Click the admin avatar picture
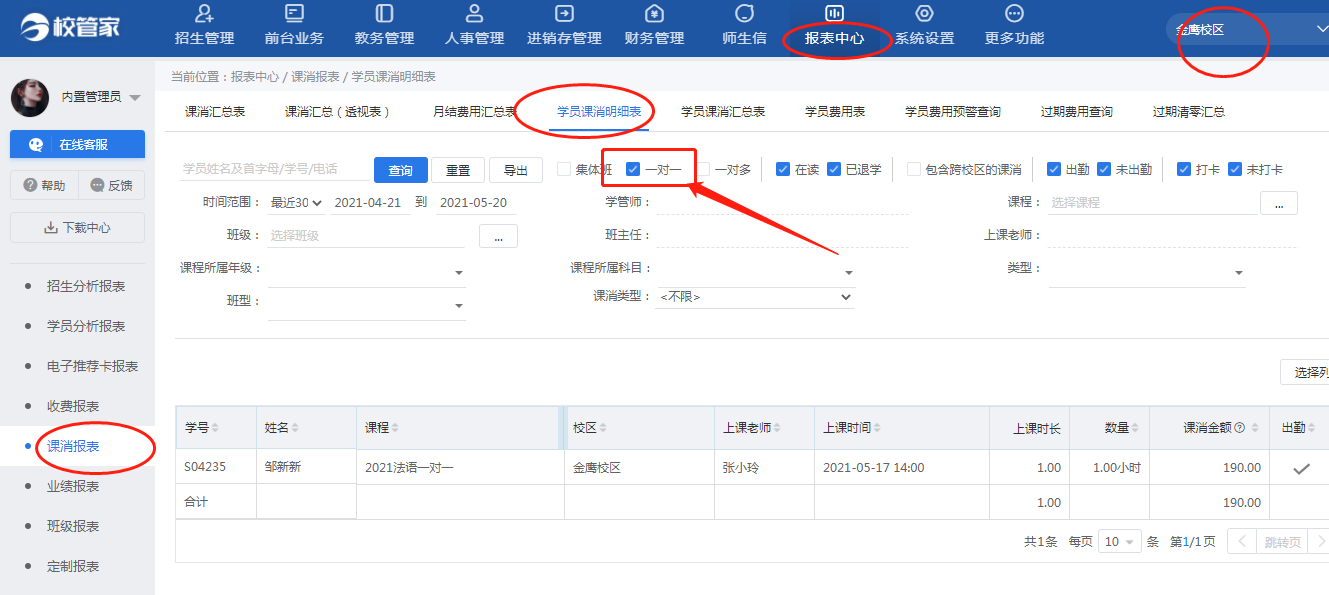1329x595 pixels. click(x=29, y=97)
